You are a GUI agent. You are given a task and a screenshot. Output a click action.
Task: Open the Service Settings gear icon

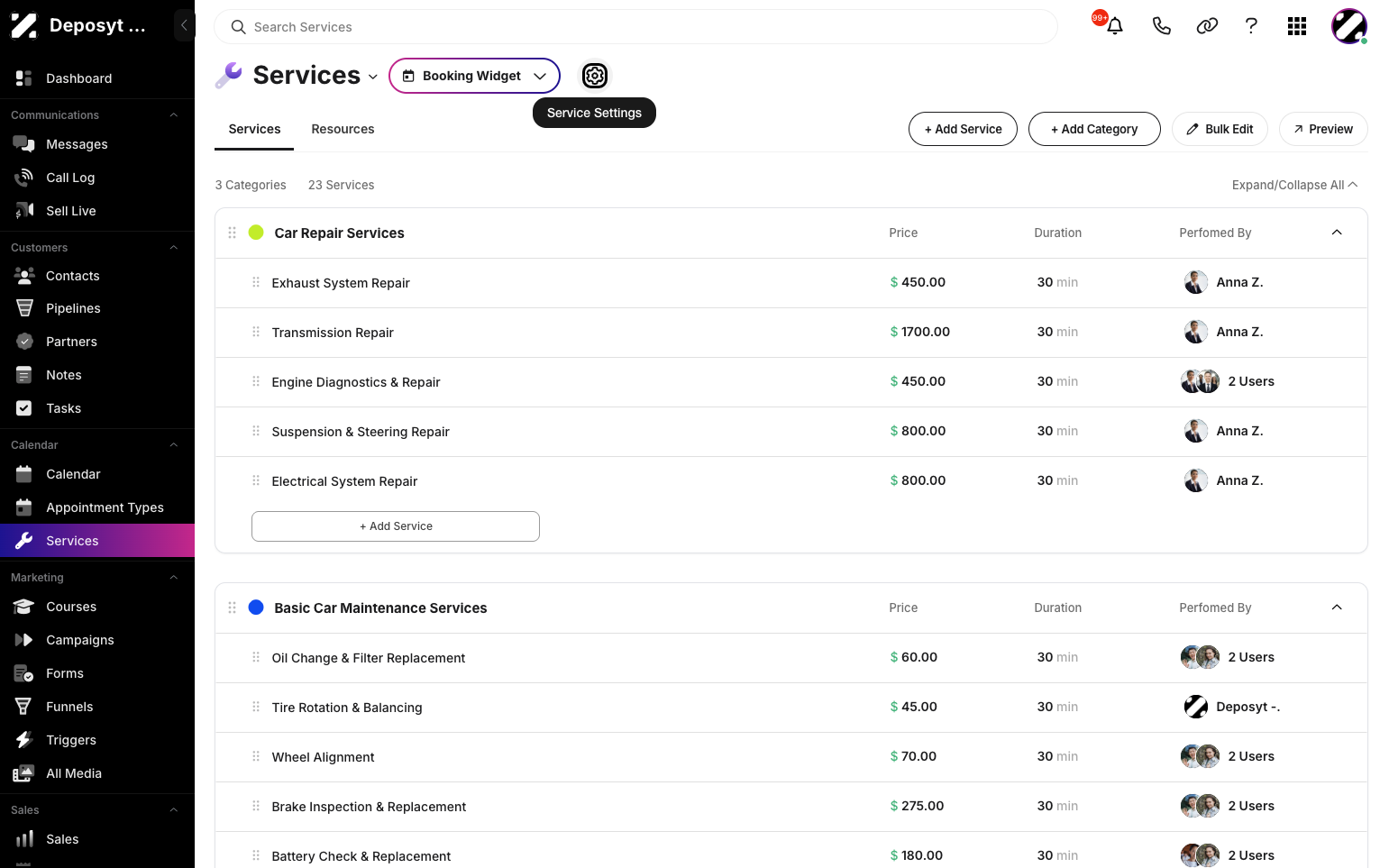[x=595, y=76]
